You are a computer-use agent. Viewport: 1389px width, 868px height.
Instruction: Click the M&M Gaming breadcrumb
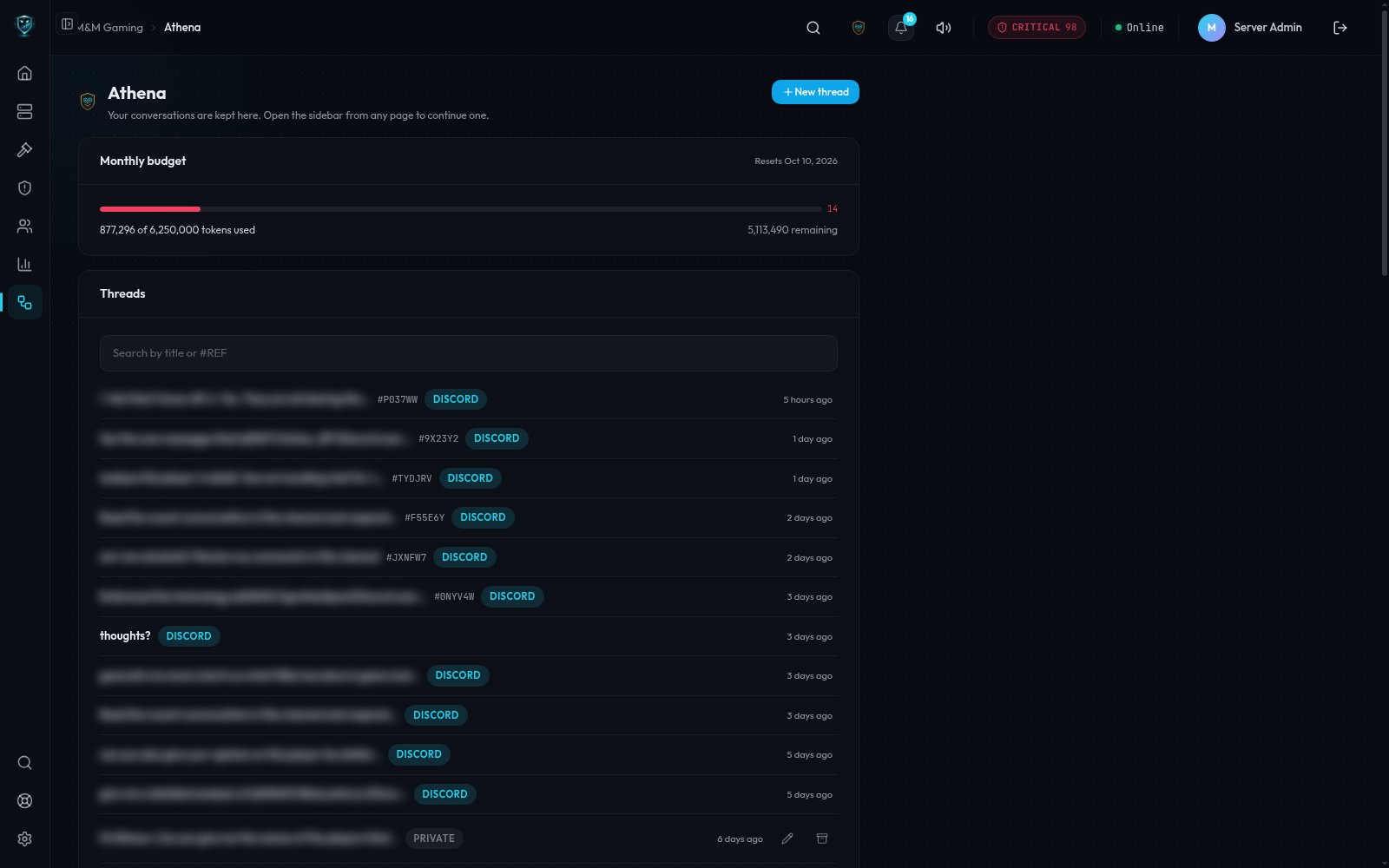(x=110, y=28)
